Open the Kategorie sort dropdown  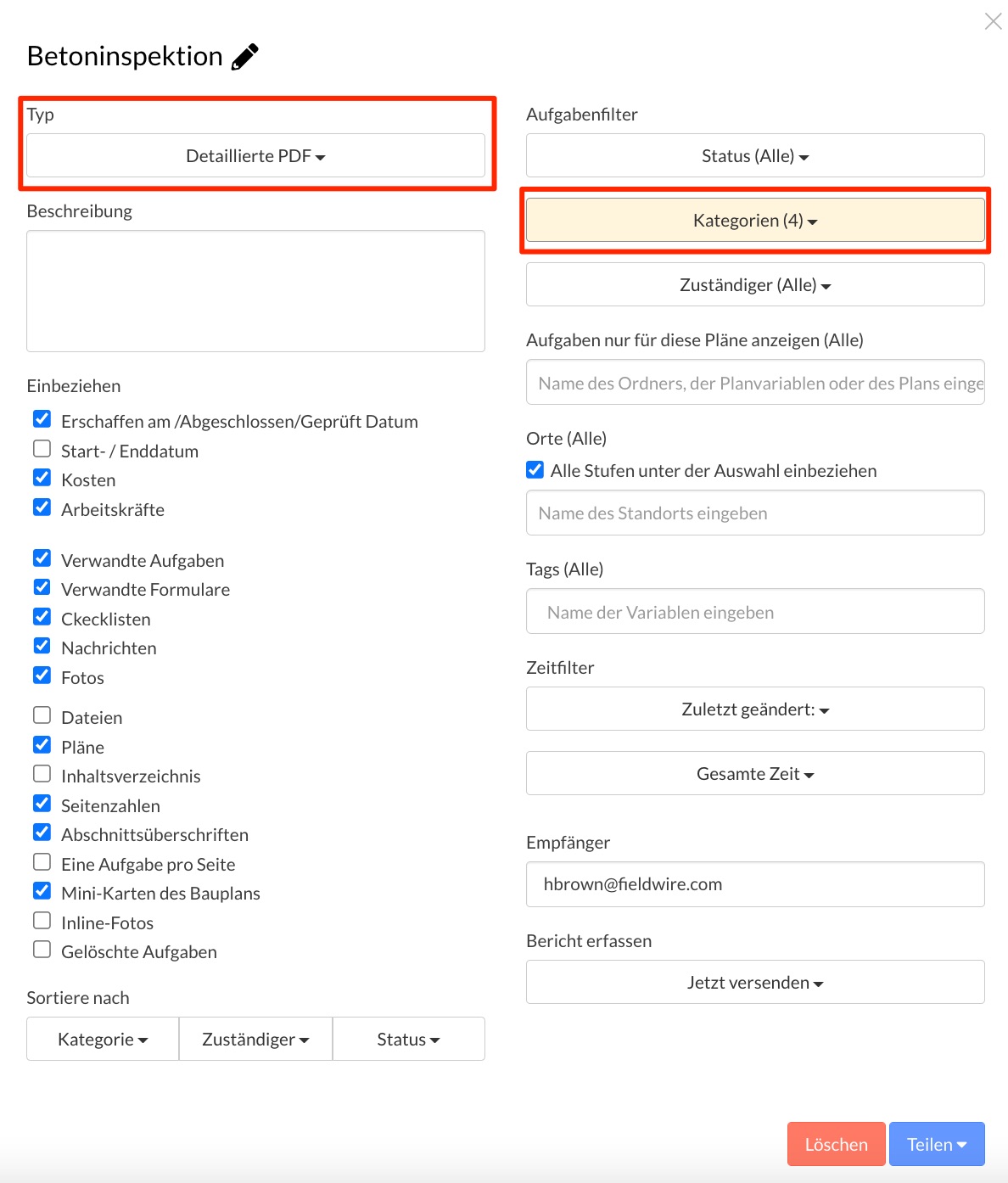click(x=103, y=1040)
